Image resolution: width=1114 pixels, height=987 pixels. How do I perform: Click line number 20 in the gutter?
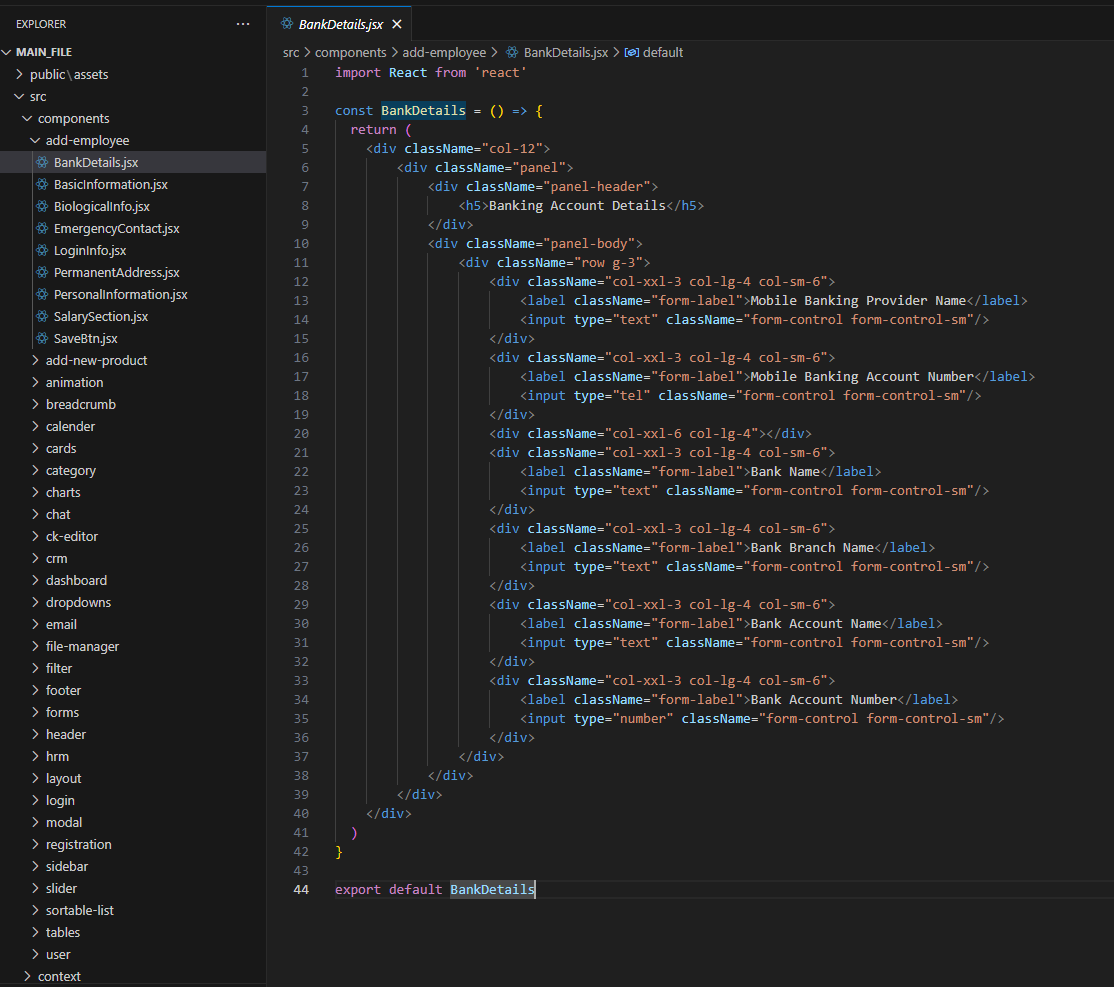[x=301, y=434]
